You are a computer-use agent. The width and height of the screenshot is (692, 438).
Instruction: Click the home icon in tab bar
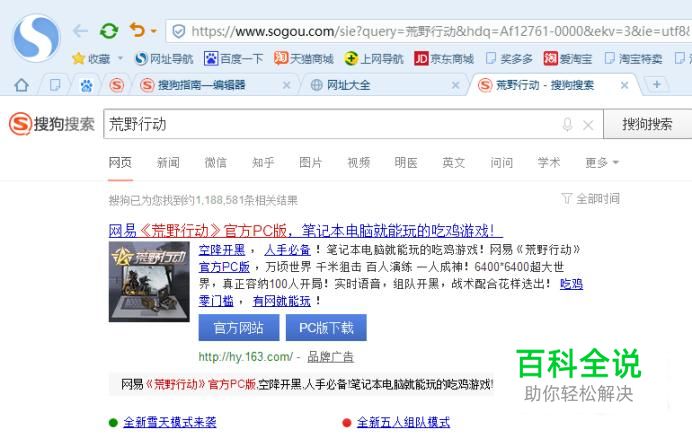pos(21,85)
